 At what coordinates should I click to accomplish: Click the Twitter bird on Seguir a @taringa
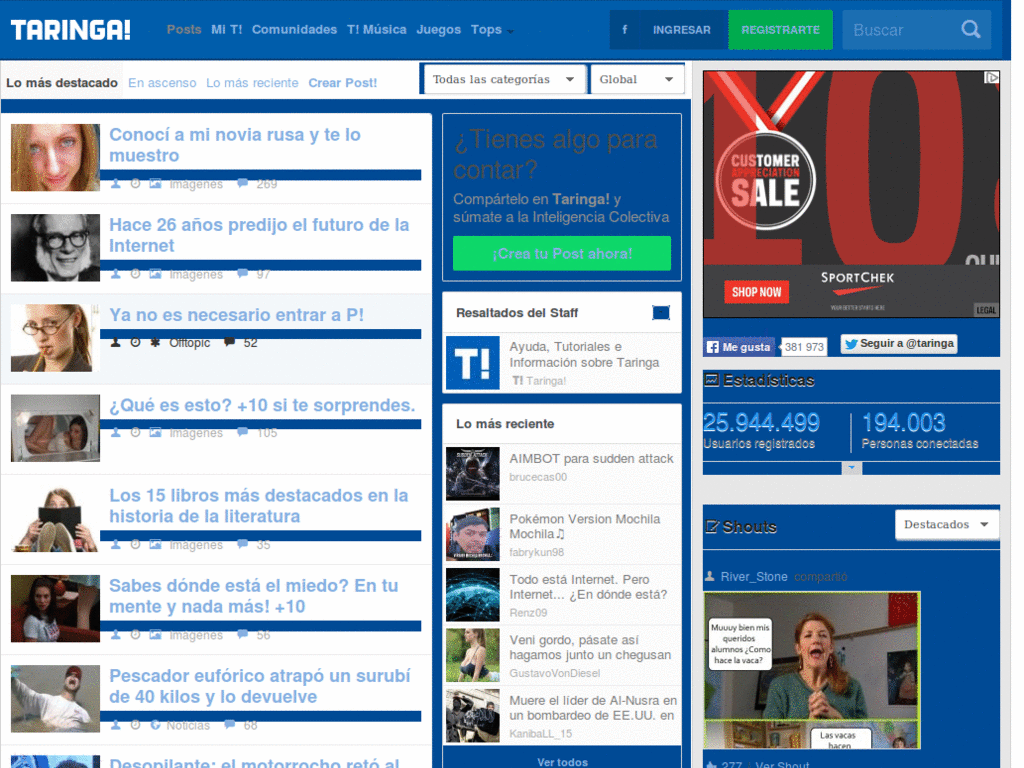(850, 344)
